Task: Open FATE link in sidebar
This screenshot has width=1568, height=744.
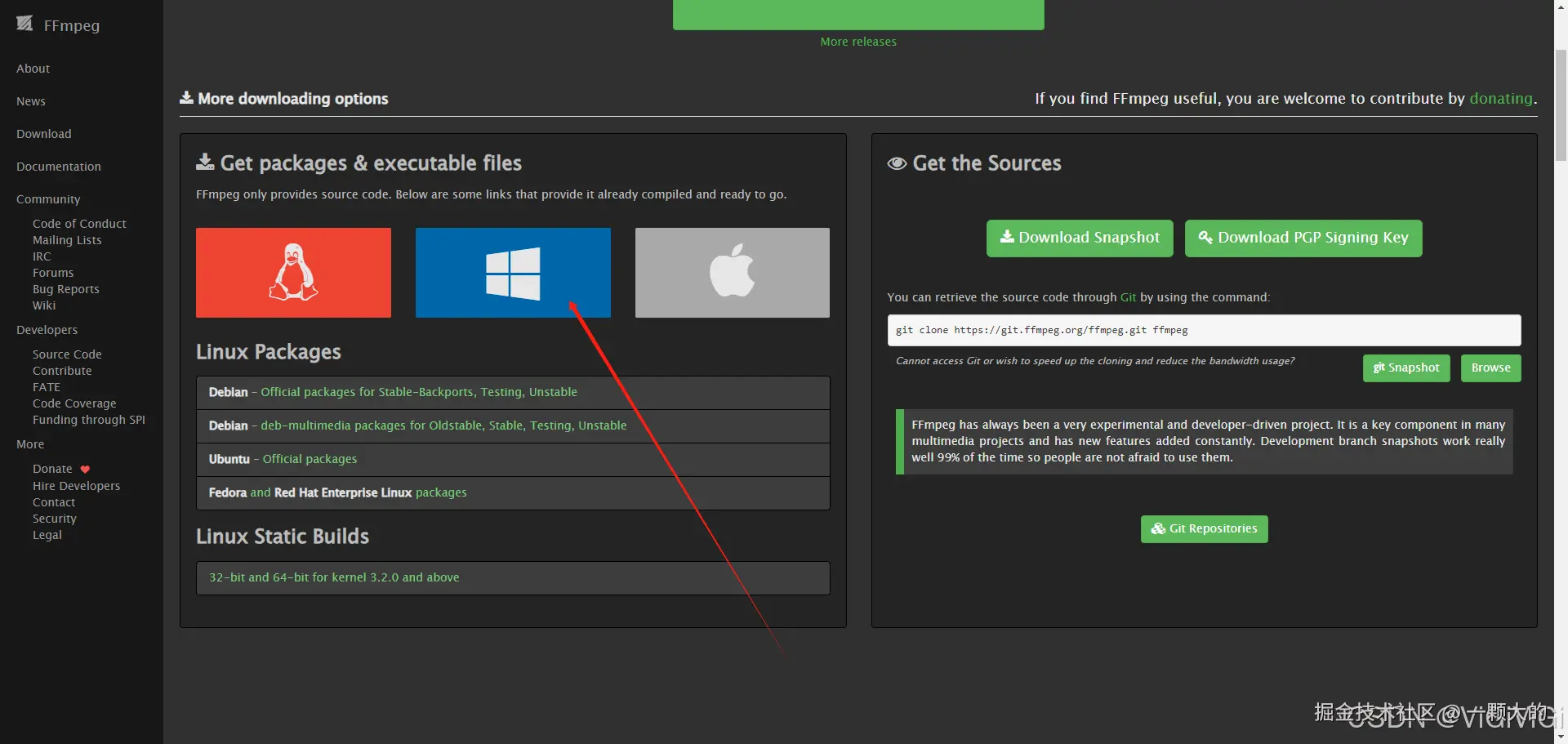Action: (47, 387)
